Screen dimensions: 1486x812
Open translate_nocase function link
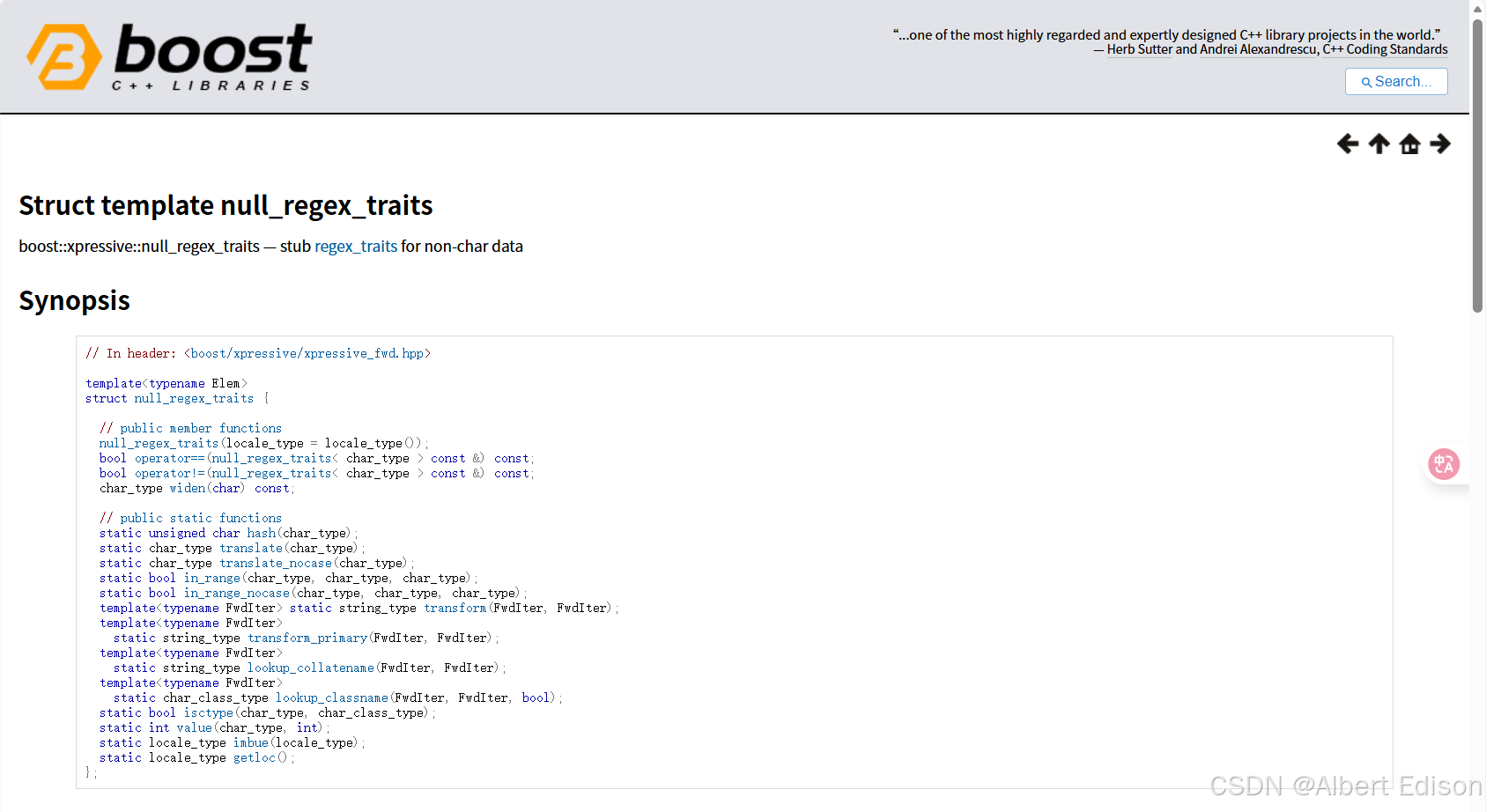tap(276, 563)
